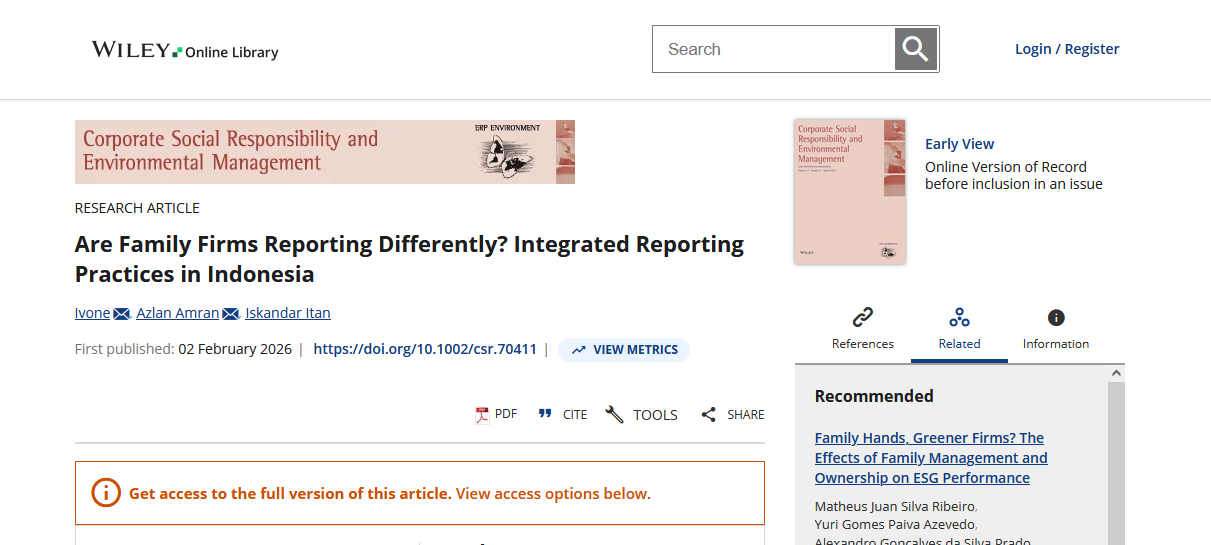Open the journal cover thumbnail
The width and height of the screenshot is (1211, 545).
pos(849,191)
